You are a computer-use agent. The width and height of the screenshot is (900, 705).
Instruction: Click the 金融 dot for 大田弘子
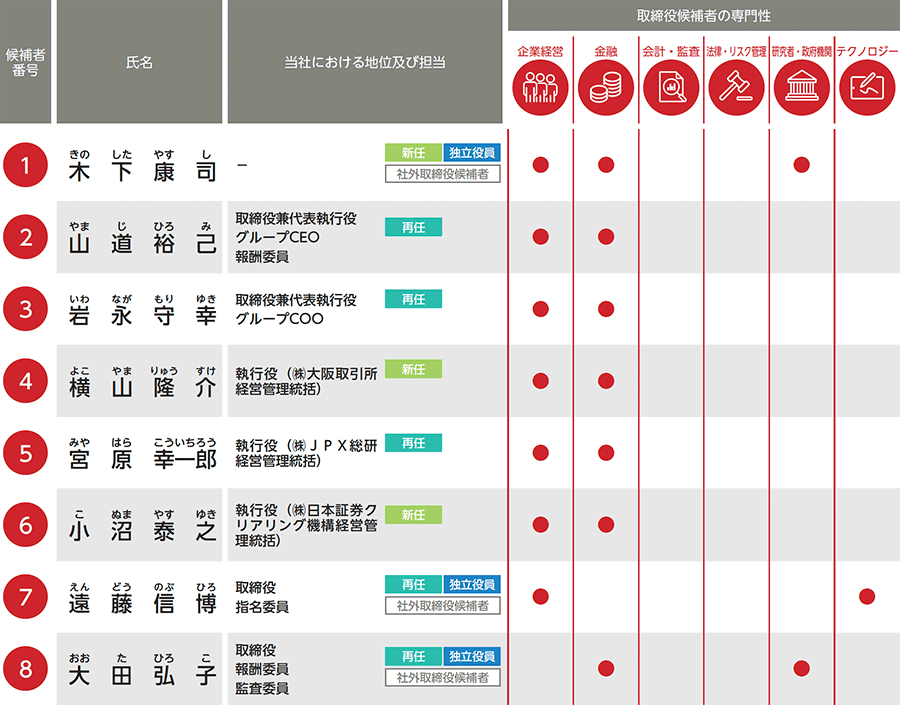click(x=606, y=668)
